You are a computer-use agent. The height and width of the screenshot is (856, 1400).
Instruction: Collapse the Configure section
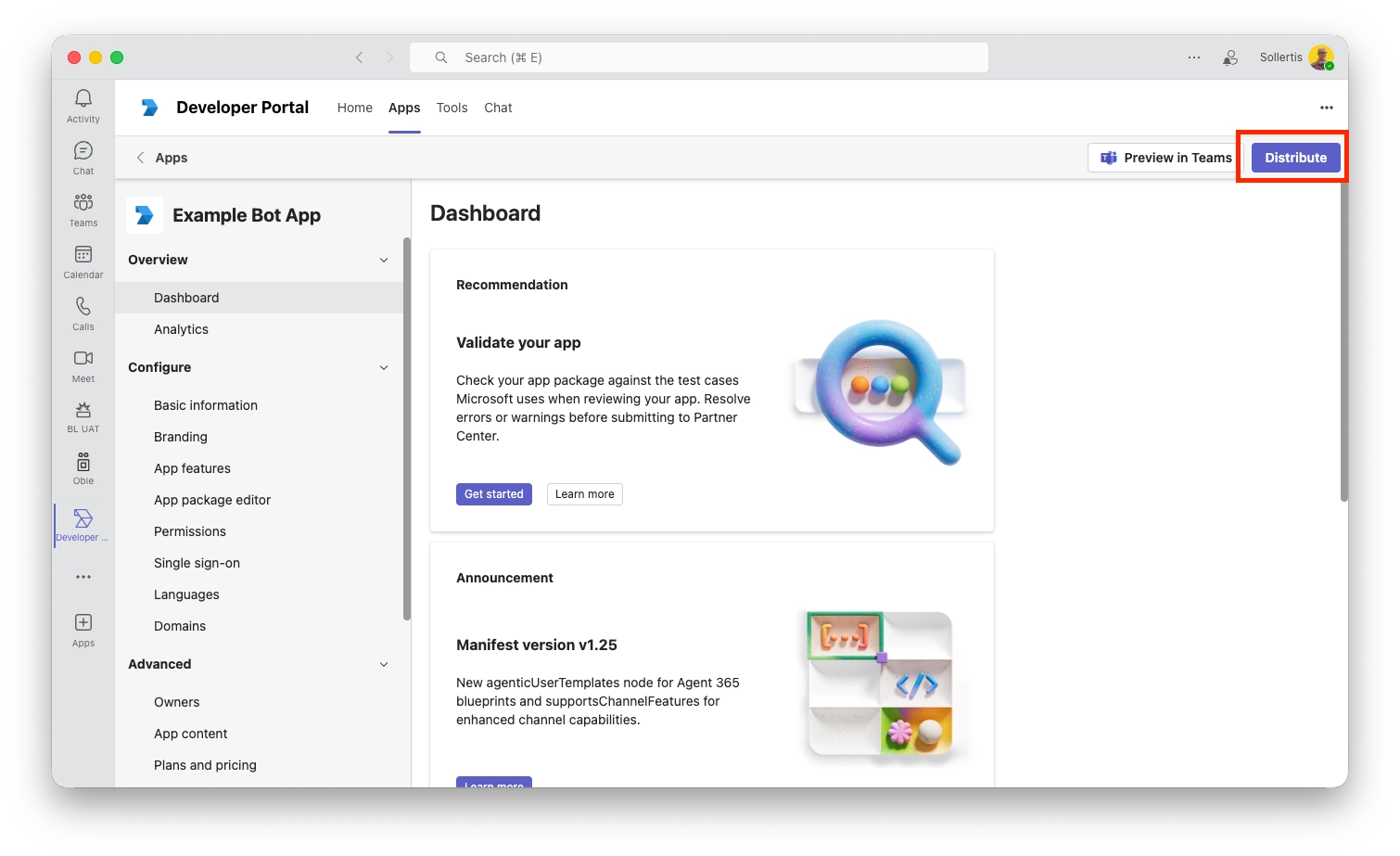tap(384, 367)
